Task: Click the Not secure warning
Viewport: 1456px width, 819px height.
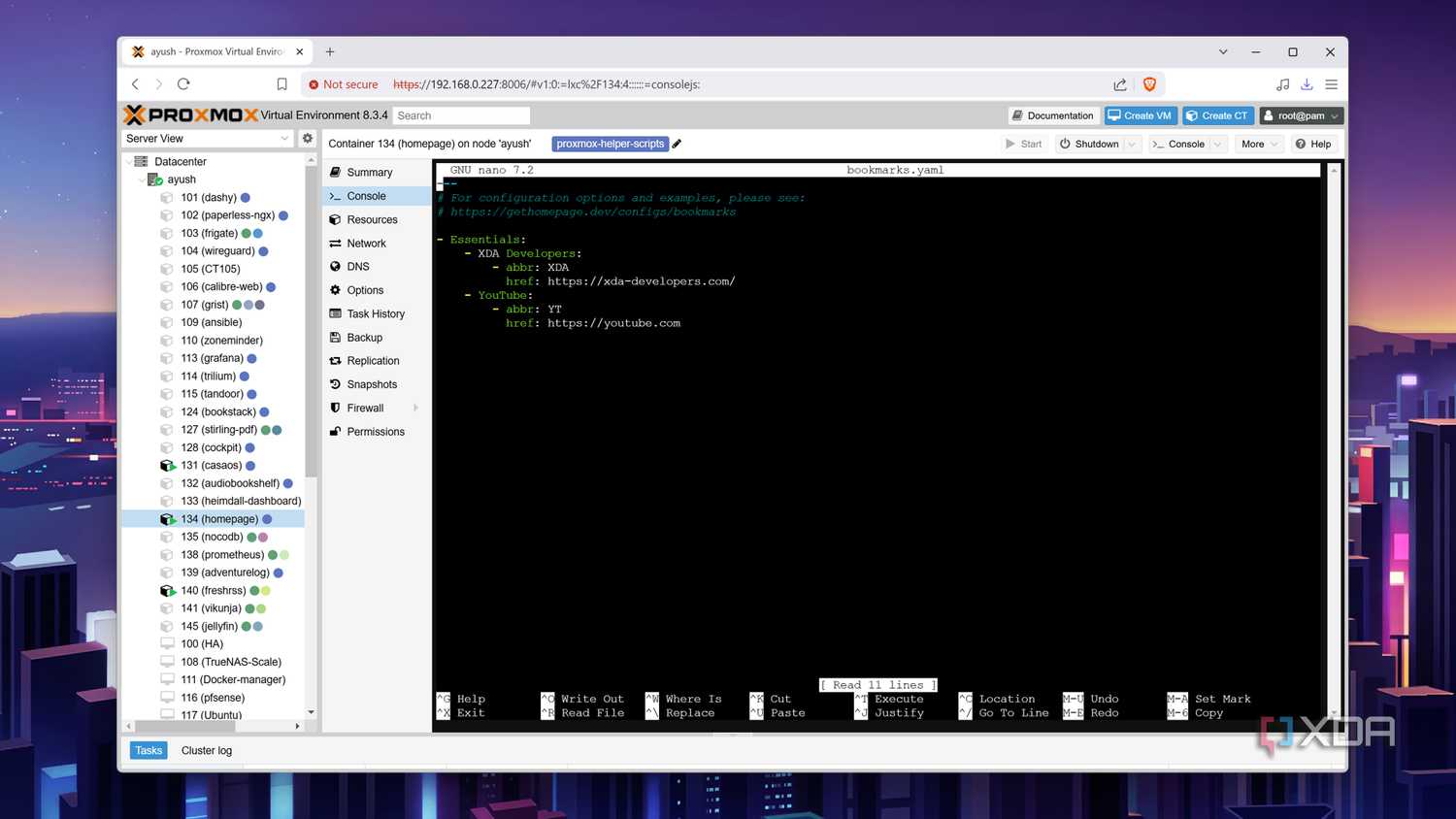Action: [343, 84]
